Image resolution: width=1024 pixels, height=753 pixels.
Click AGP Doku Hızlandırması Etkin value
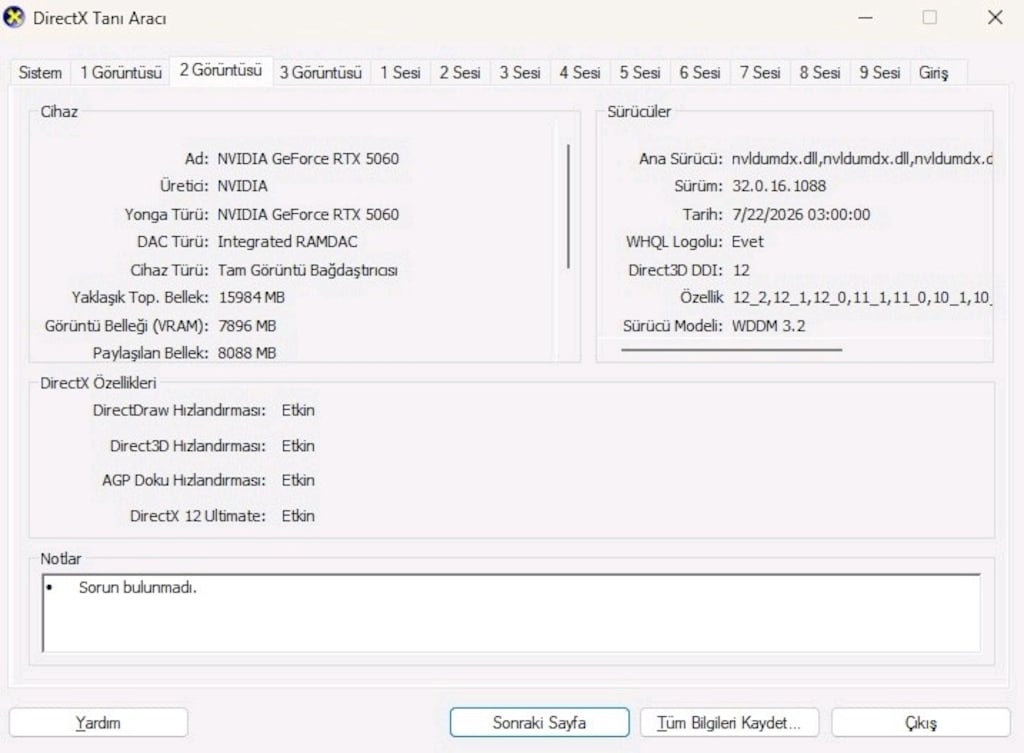tap(298, 480)
